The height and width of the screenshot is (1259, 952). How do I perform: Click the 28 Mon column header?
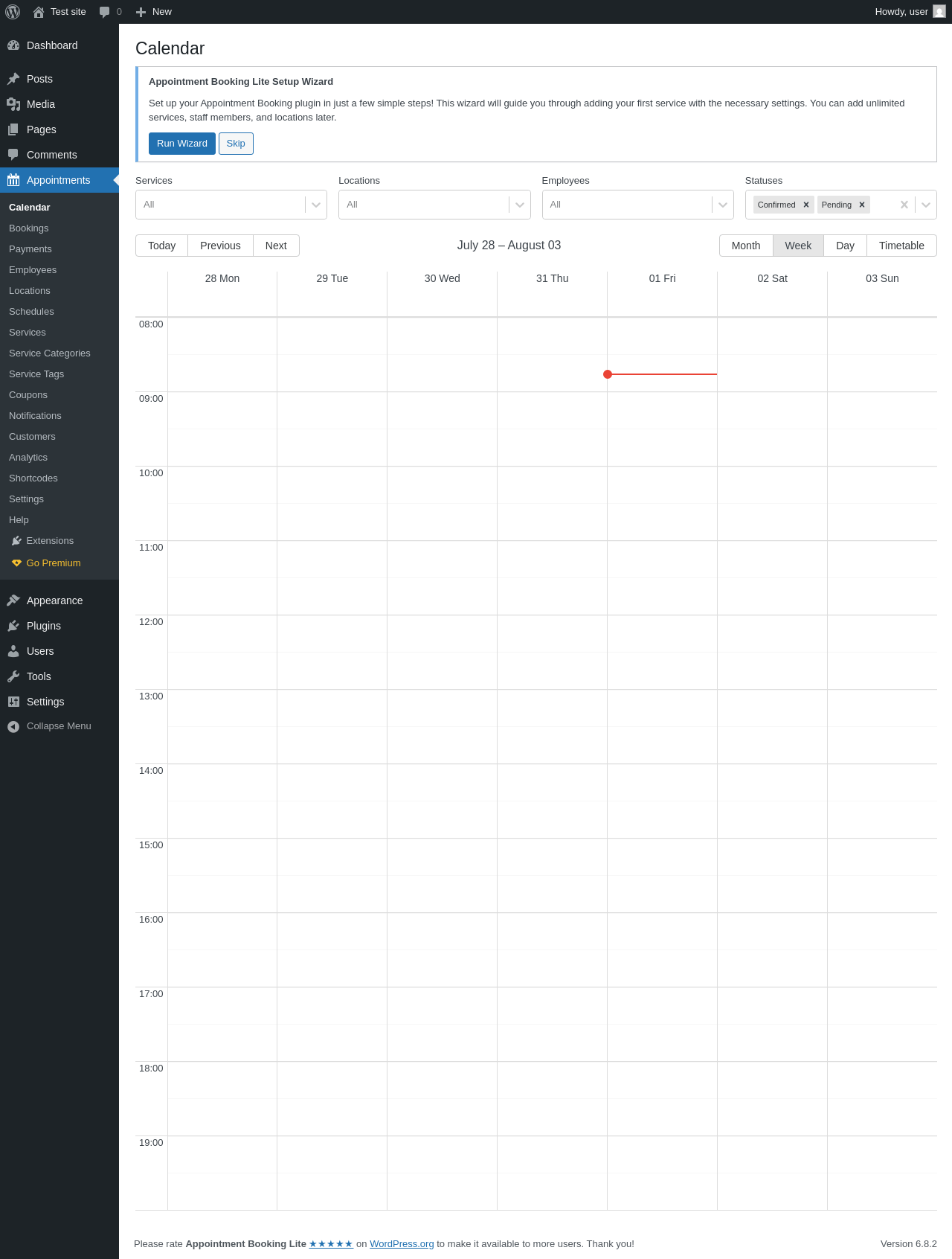tap(222, 278)
